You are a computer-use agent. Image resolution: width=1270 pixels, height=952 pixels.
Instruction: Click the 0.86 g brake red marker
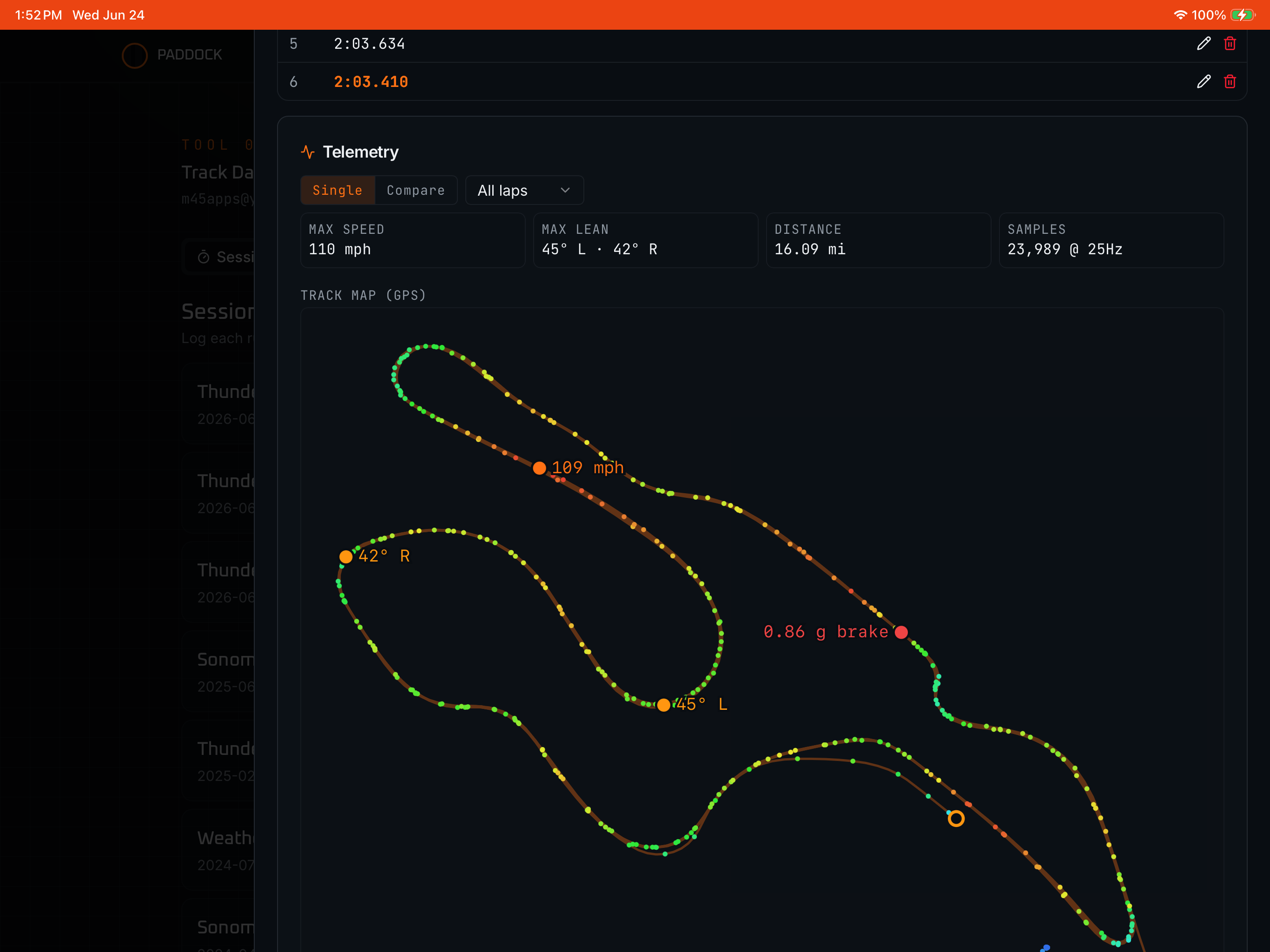coord(901,632)
